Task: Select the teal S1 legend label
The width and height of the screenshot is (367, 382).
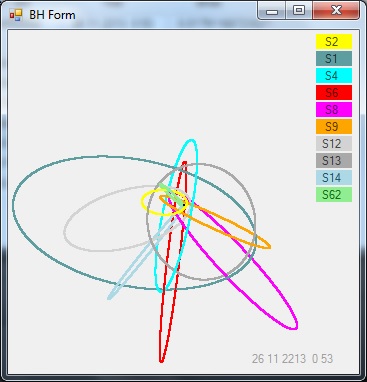Action: (x=334, y=59)
